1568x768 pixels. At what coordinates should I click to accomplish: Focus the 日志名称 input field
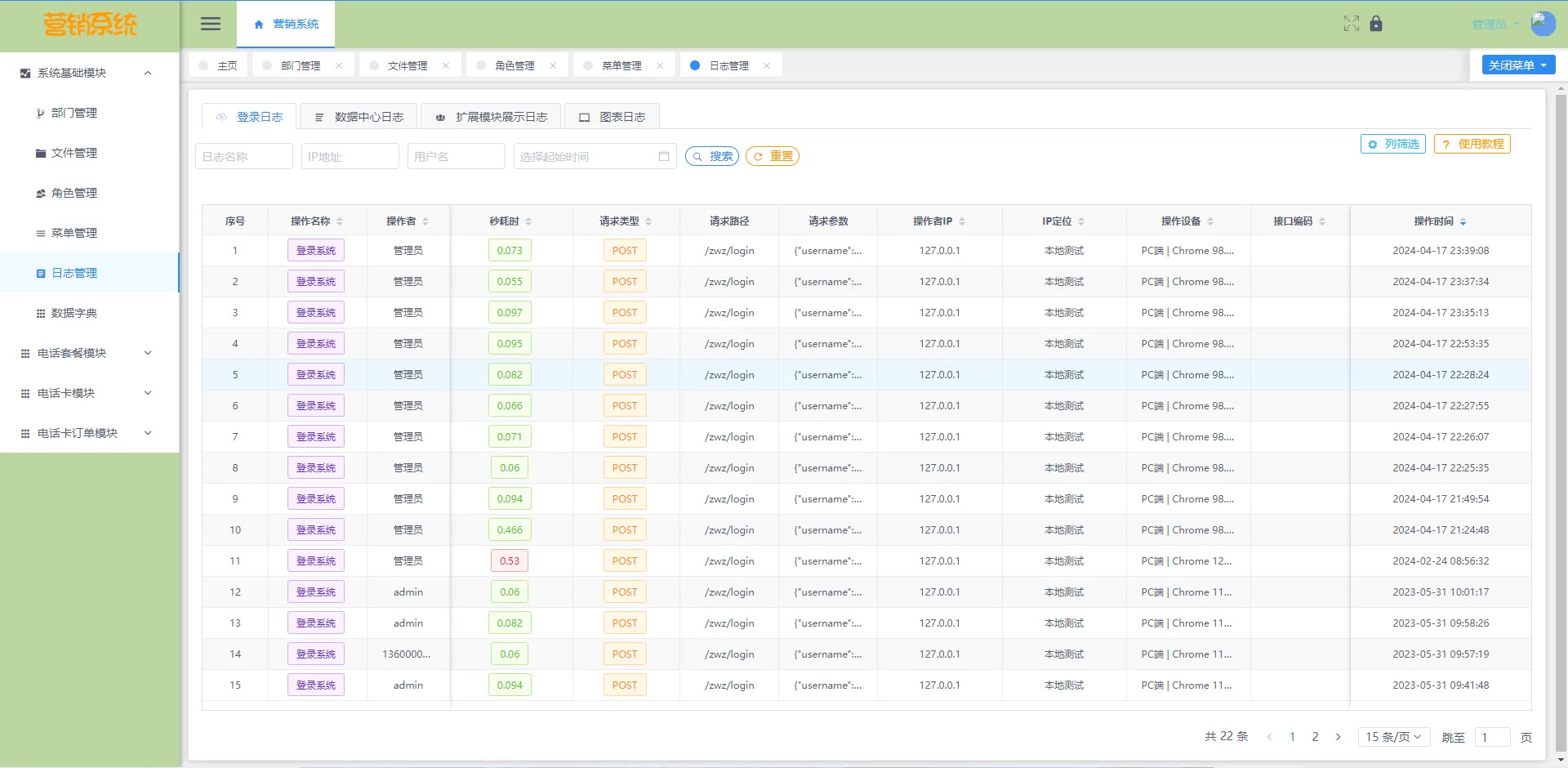243,156
